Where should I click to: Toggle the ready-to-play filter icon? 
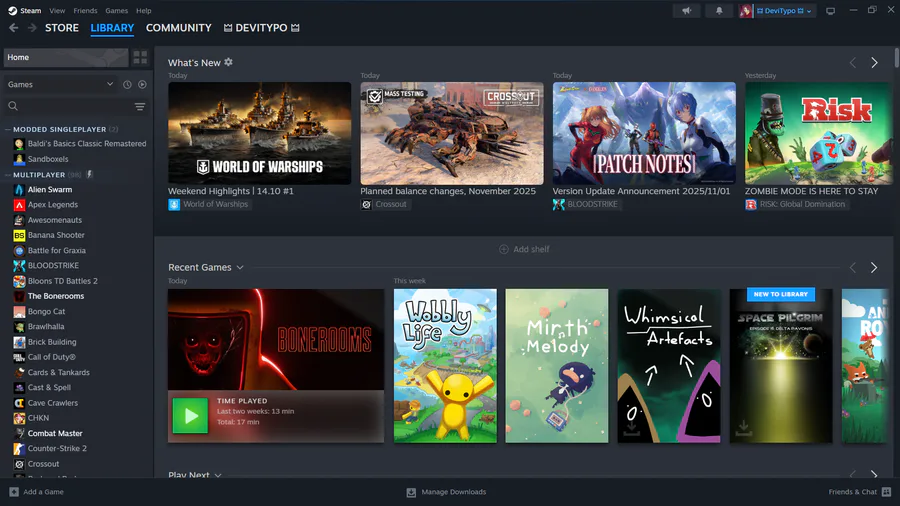pyautogui.click(x=142, y=84)
